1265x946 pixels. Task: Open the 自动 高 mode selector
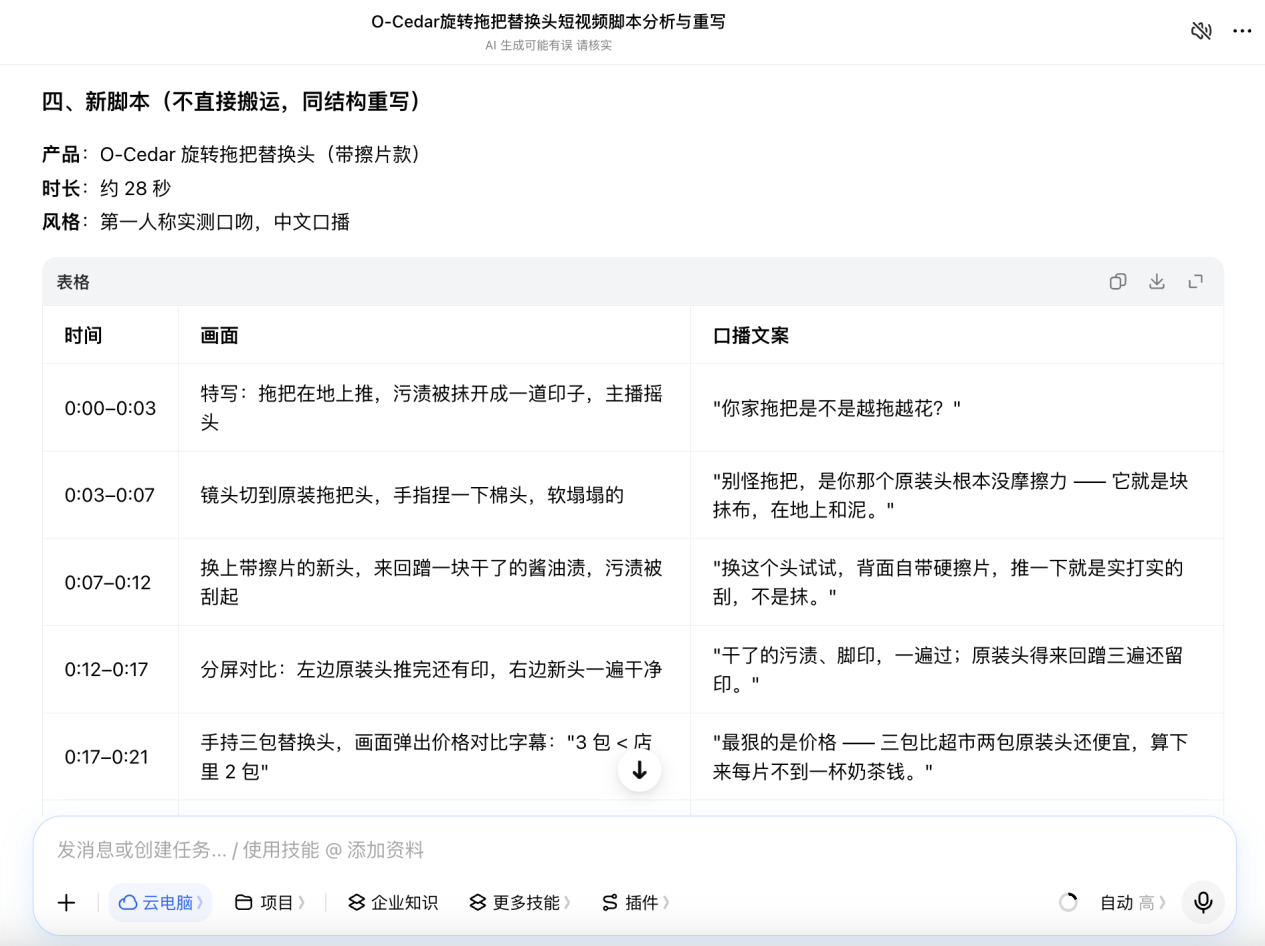pyautogui.click(x=1133, y=903)
